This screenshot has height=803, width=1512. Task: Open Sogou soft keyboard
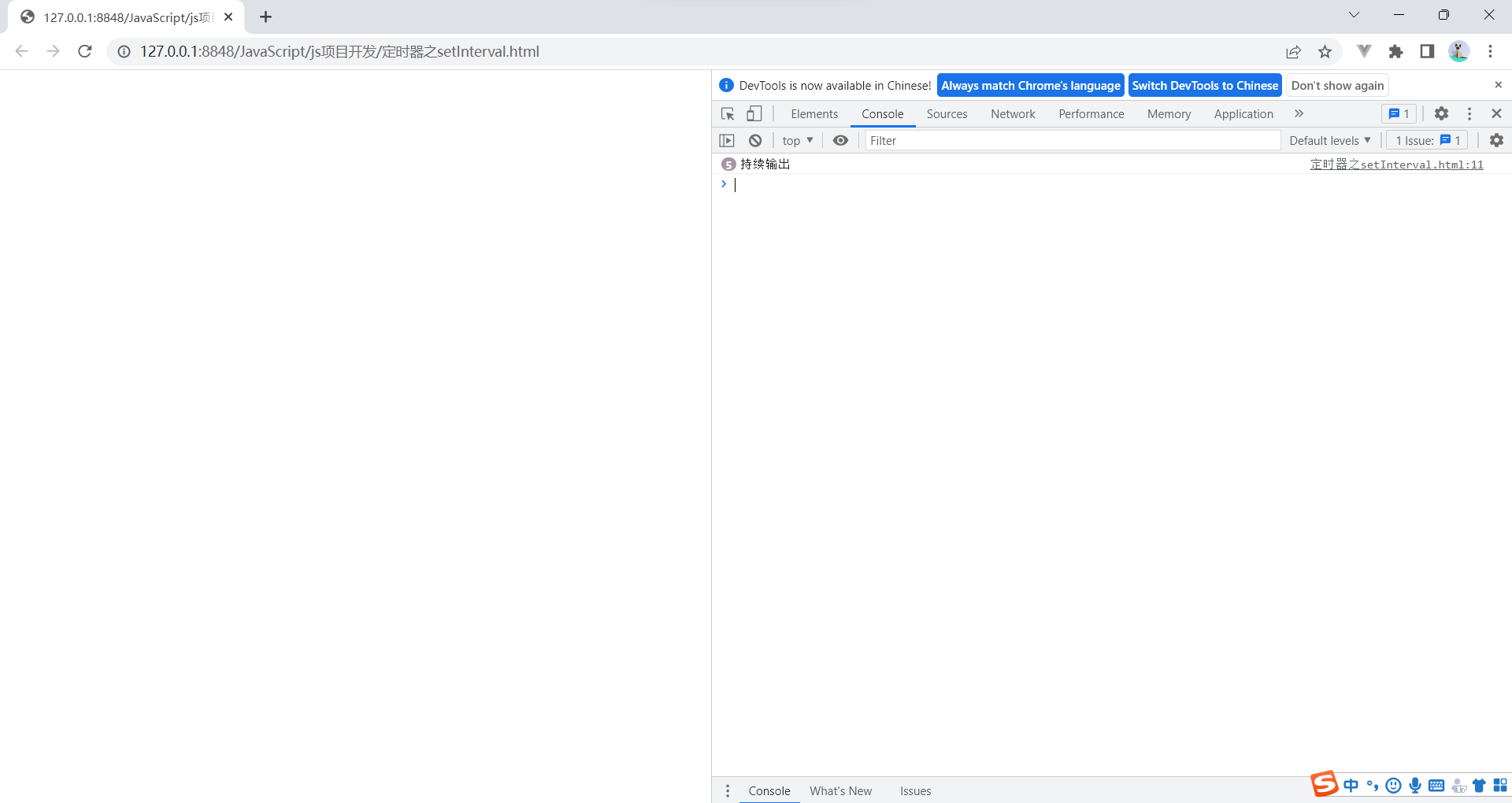1437,785
